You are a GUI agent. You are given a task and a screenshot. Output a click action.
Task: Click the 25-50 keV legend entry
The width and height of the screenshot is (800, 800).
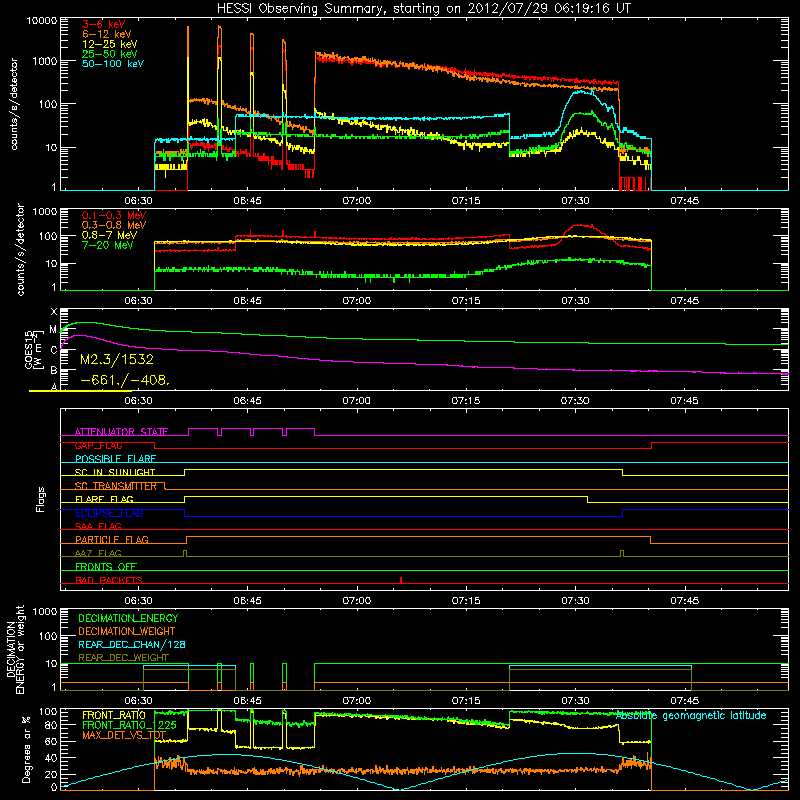(x=110, y=54)
